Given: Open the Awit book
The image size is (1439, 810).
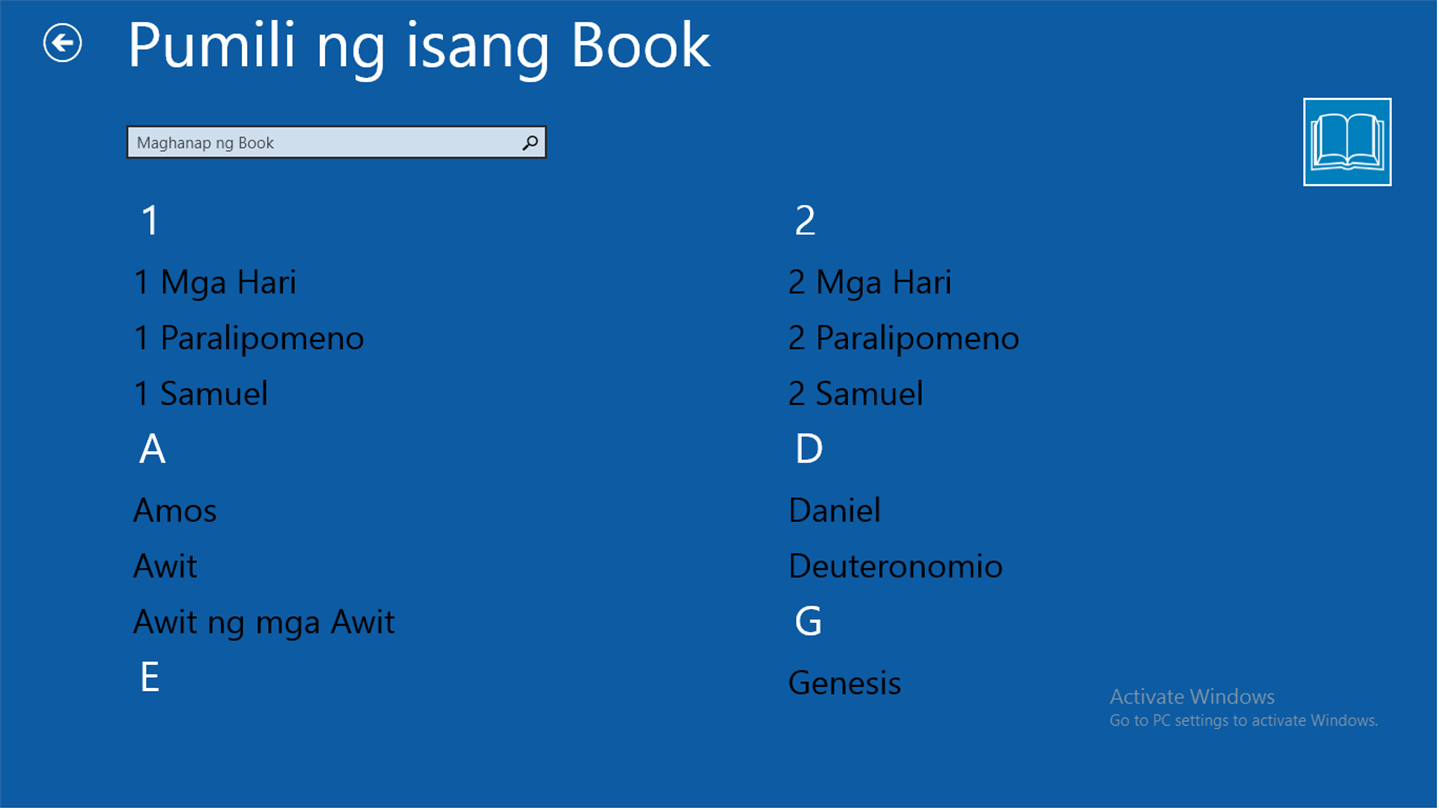Looking at the screenshot, I should (165, 567).
